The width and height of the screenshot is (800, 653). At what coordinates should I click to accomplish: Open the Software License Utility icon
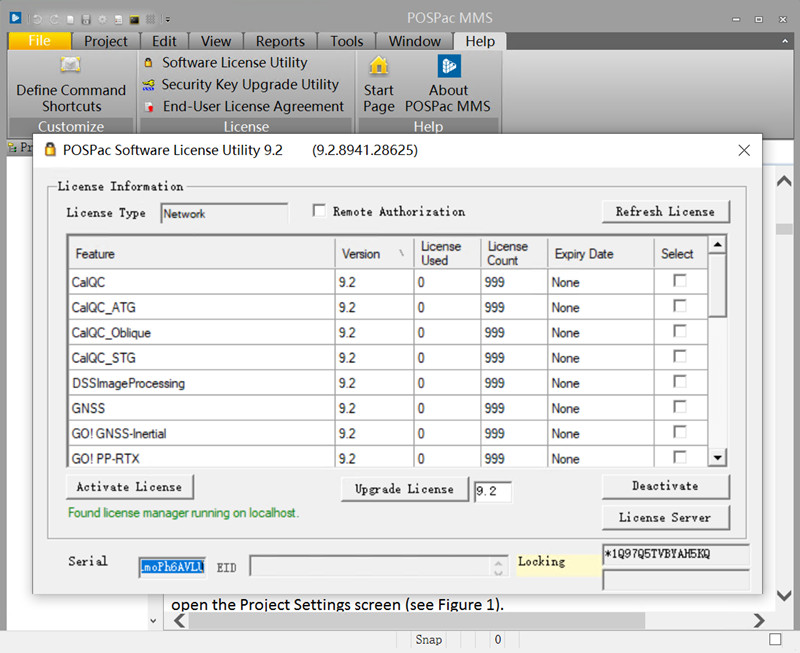coord(150,62)
